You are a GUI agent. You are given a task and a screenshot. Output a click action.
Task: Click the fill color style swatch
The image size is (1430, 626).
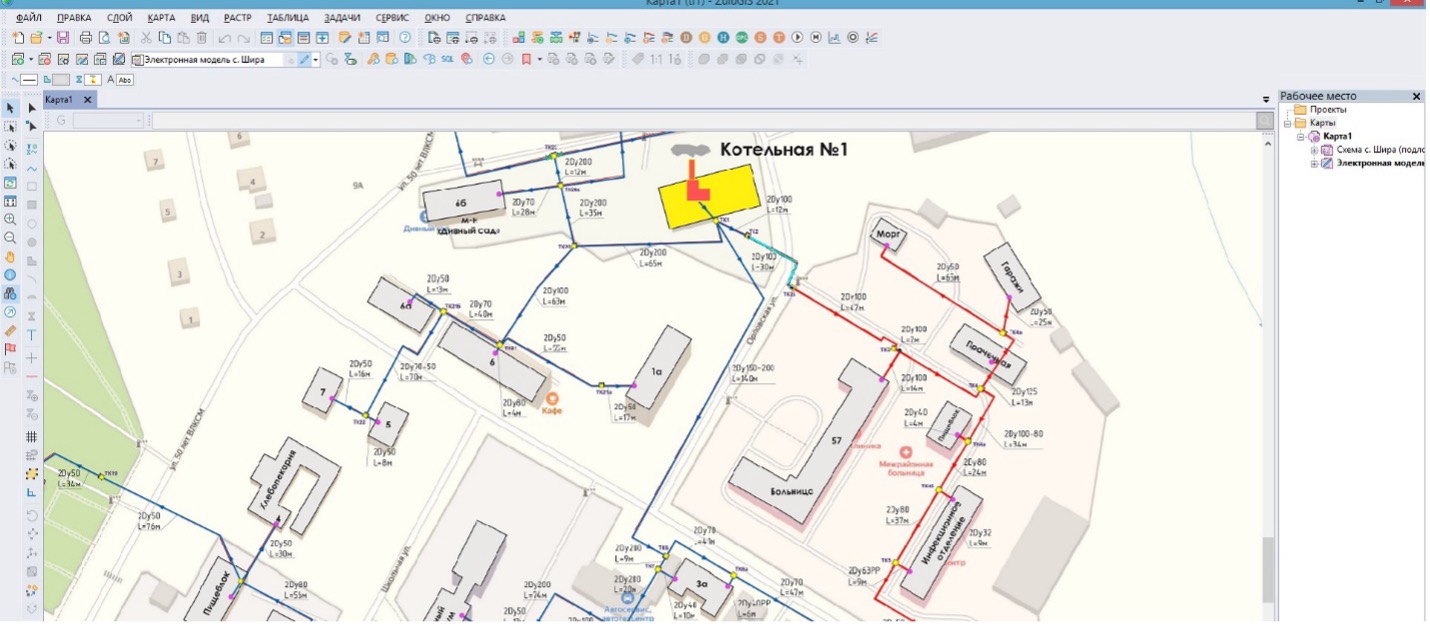tap(60, 79)
